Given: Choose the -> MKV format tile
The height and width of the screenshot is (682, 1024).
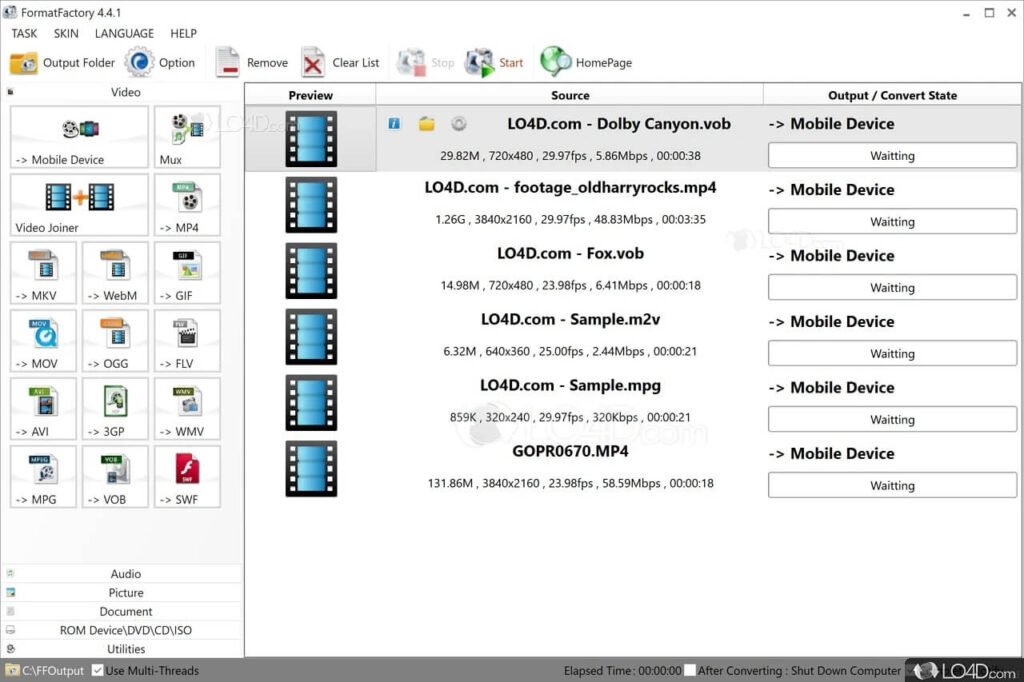Looking at the screenshot, I should point(43,273).
